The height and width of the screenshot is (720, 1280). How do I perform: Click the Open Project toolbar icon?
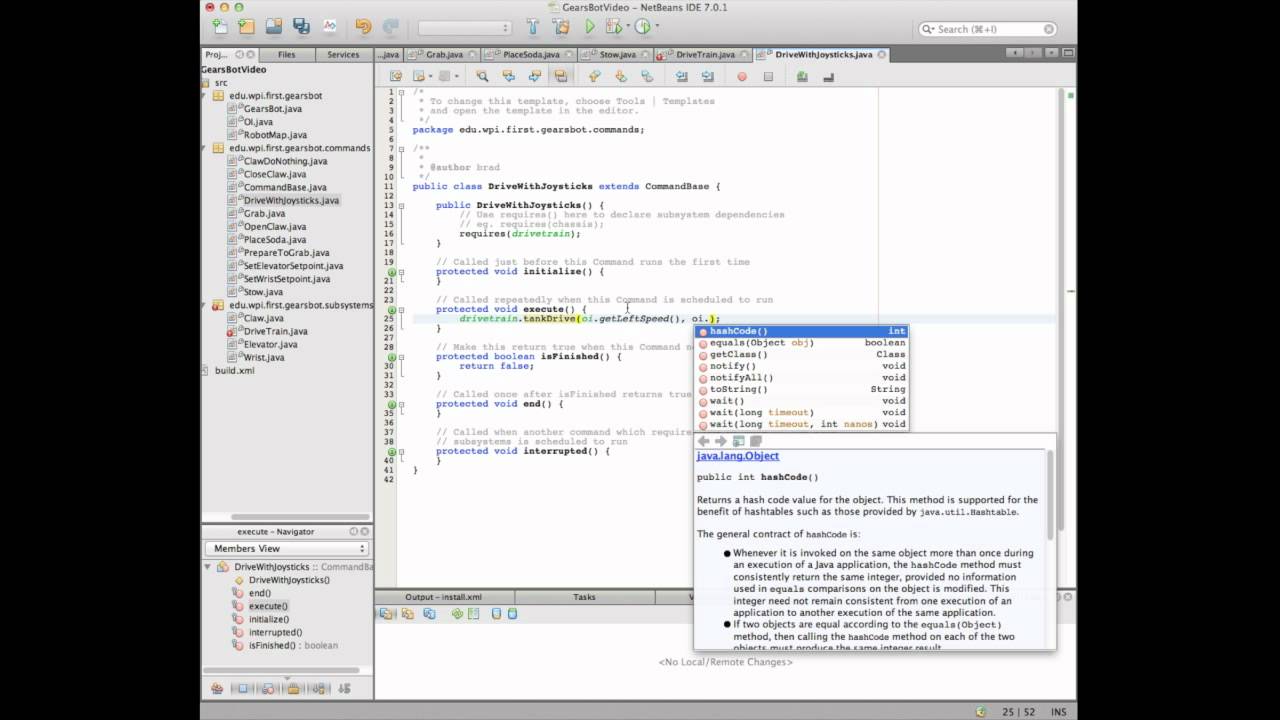pos(274,28)
